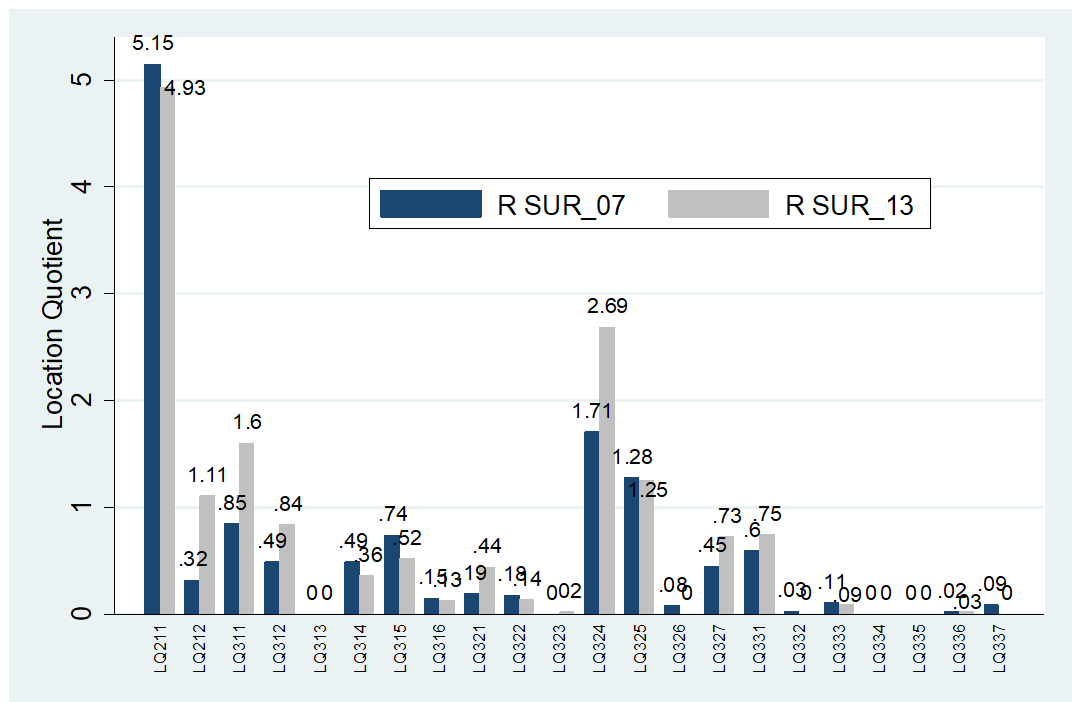Select the blue LQ324 bar labeled 1.71
The height and width of the screenshot is (702, 1081).
click(592, 522)
